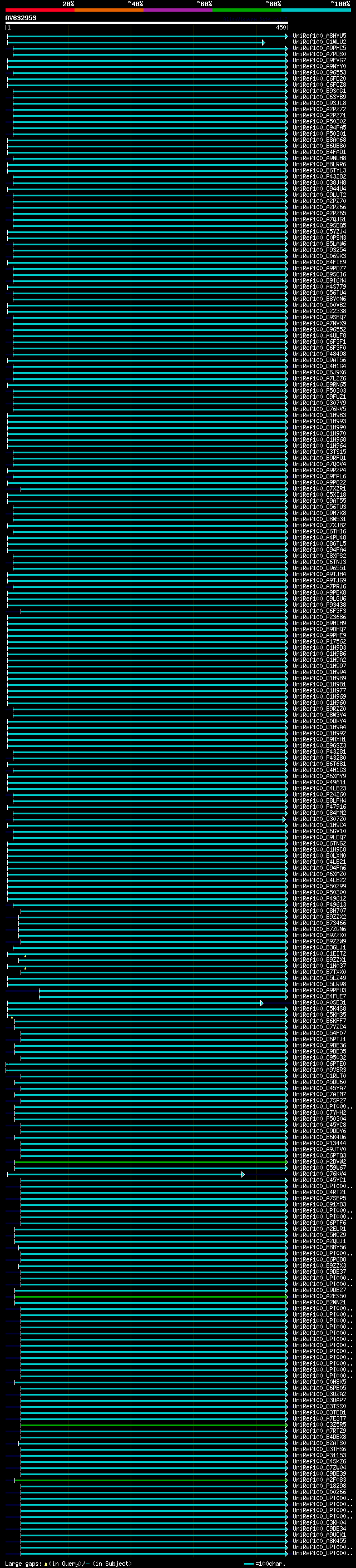356x1568 pixels.
Task: Click the green ~80% legend segment
Action: pyautogui.click(x=247, y=10)
